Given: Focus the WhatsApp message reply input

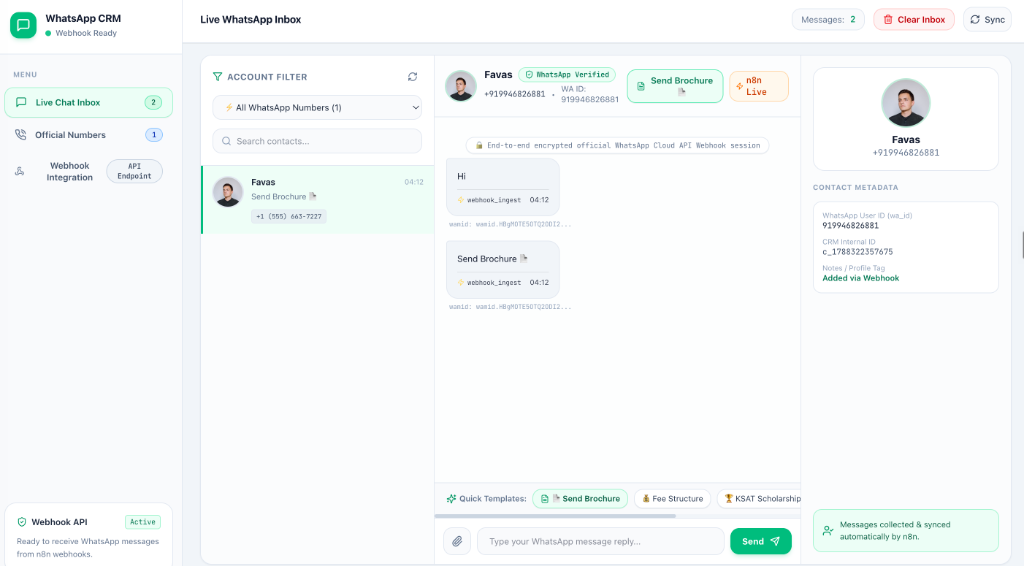Looking at the screenshot, I should point(601,541).
